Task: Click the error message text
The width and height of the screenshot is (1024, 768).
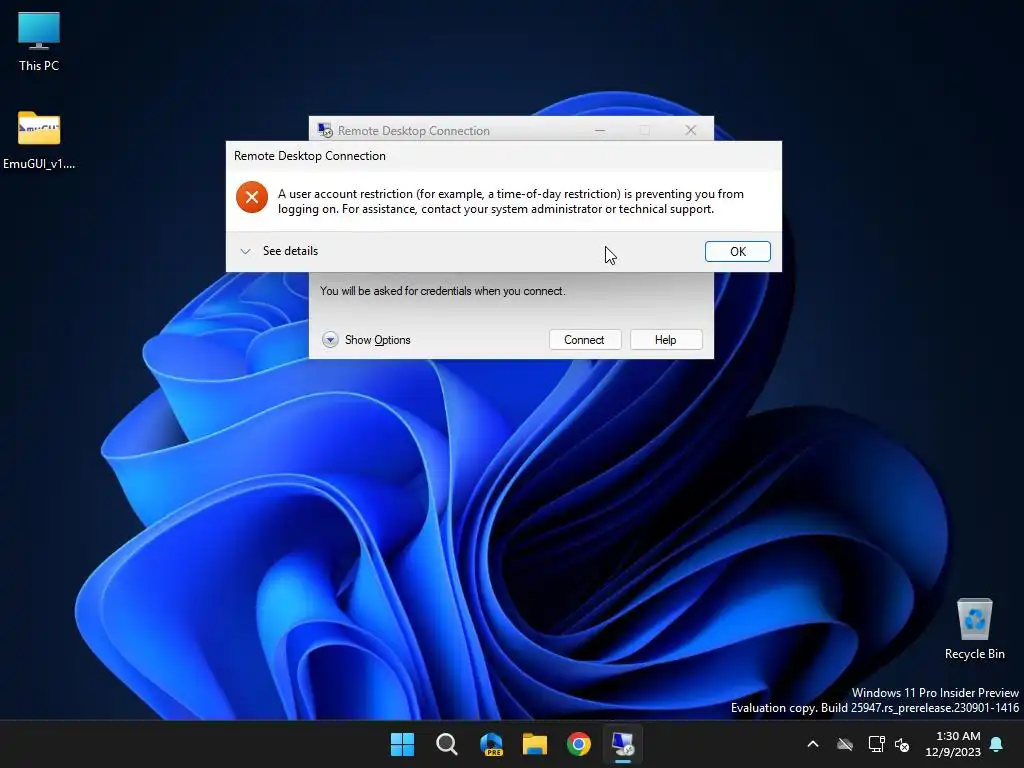Action: (511, 201)
